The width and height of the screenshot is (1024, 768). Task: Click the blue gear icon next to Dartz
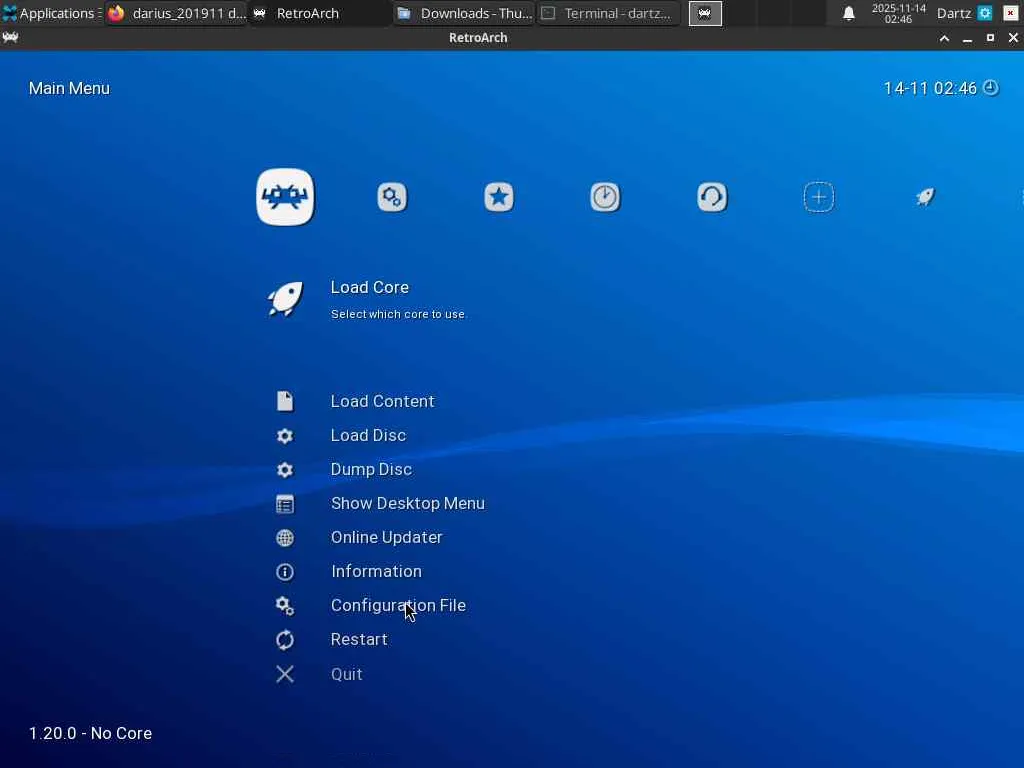click(x=985, y=13)
